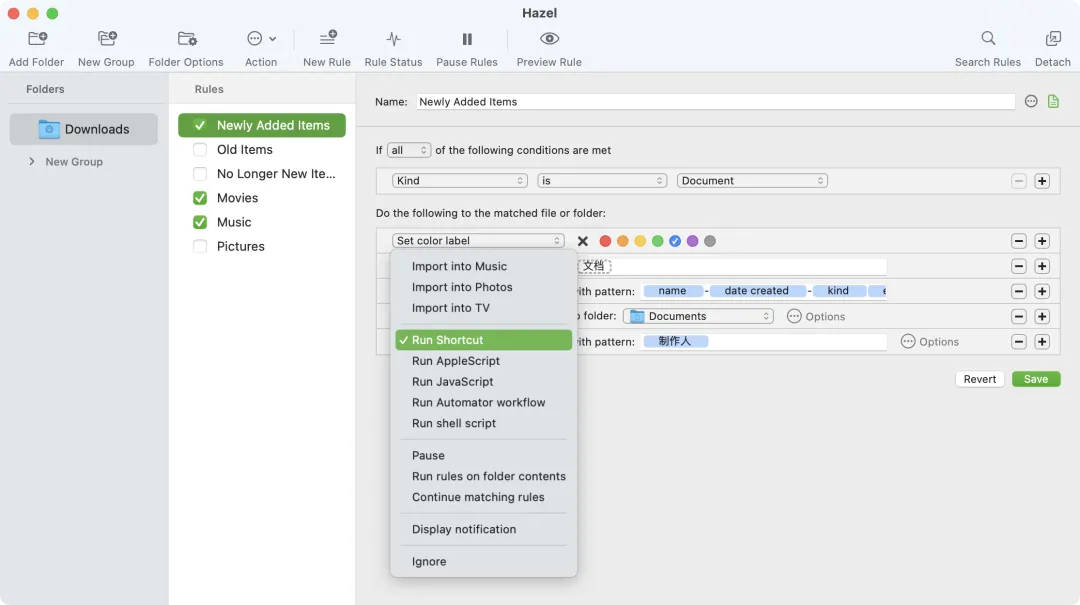The image size is (1080, 605).
Task: Disable the Music rule checkbox
Action: [200, 222]
